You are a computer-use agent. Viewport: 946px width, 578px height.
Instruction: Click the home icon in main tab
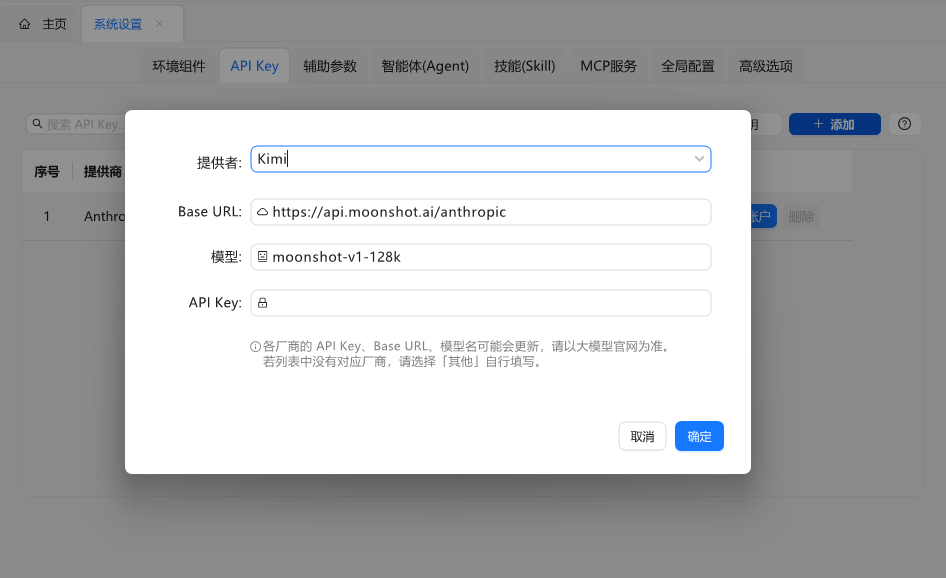pyautogui.click(x=25, y=24)
